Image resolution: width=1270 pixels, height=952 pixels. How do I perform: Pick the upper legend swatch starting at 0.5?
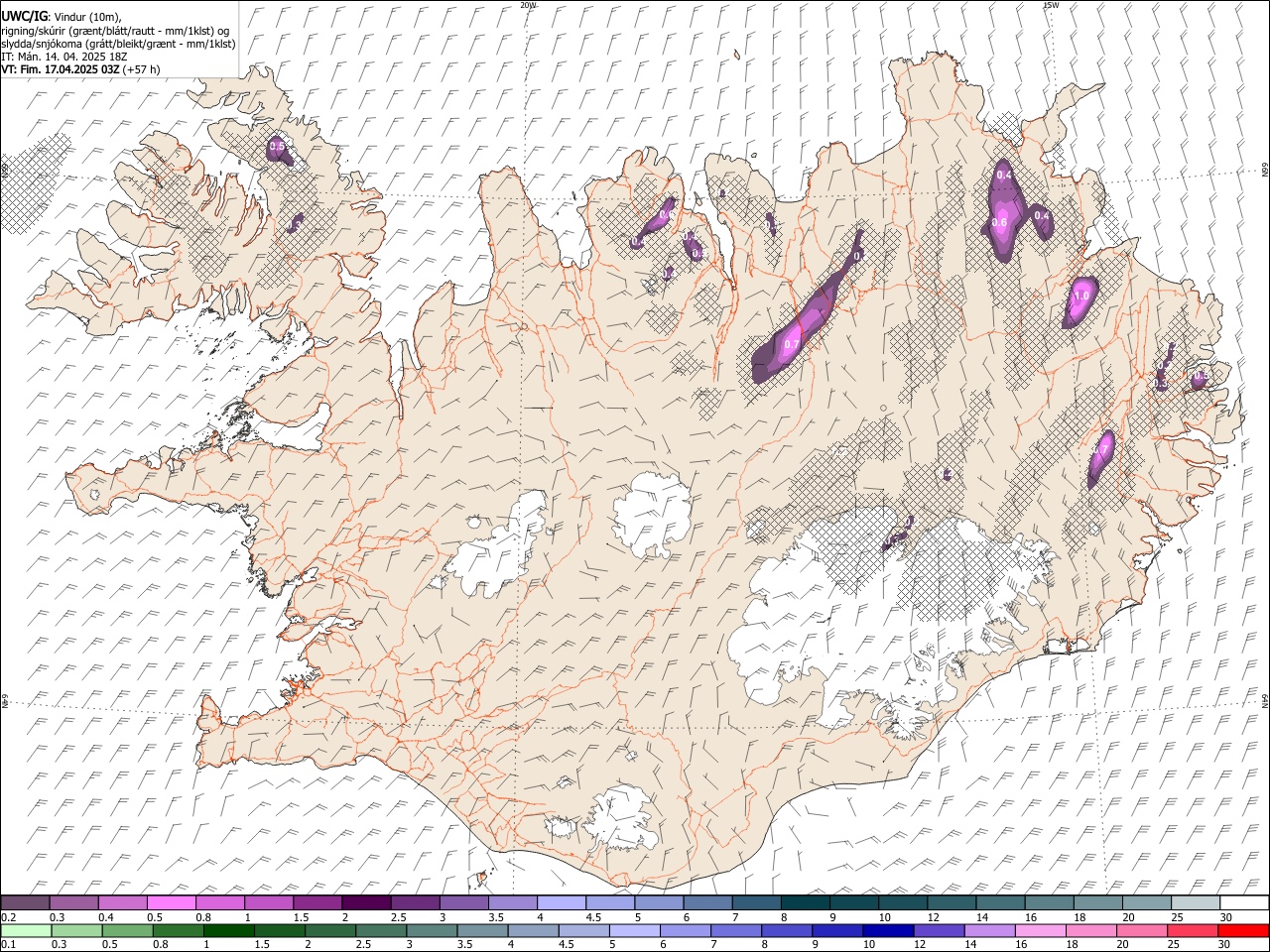click(x=171, y=903)
